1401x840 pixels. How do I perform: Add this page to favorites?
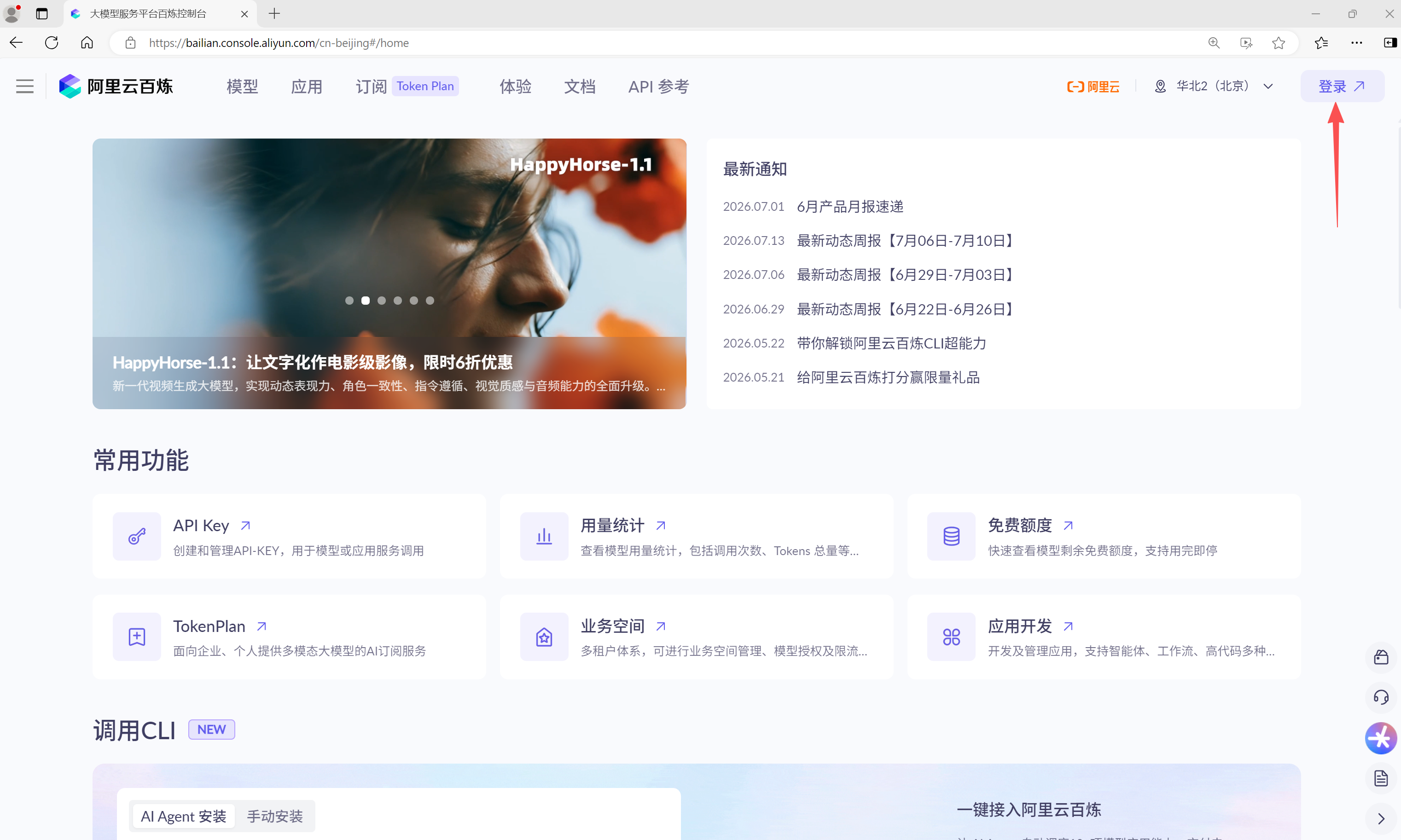[x=1278, y=43]
